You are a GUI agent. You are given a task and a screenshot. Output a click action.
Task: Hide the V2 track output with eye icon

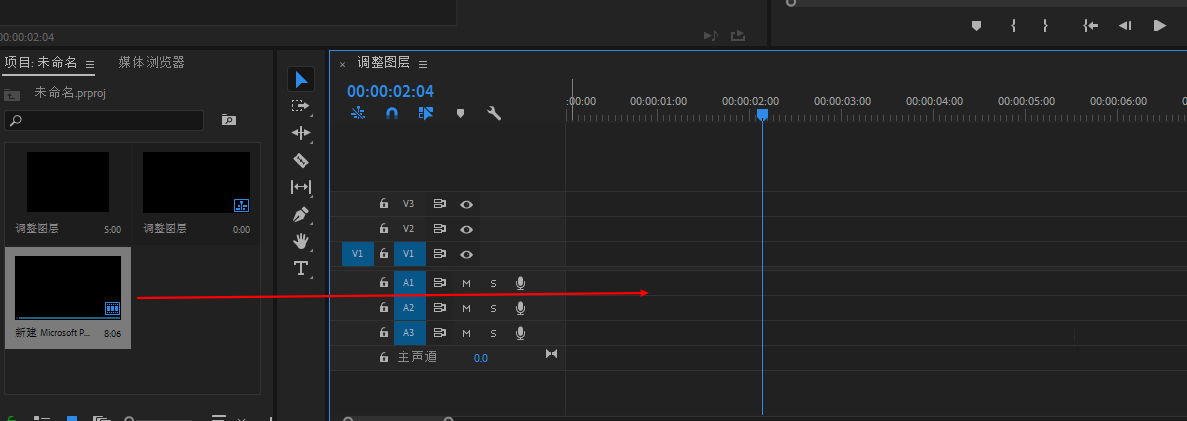tap(466, 229)
